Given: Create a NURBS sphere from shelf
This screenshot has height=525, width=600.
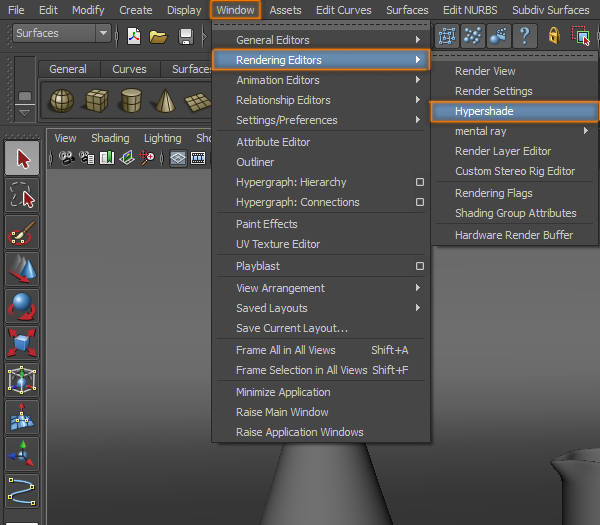Looking at the screenshot, I should [62, 102].
